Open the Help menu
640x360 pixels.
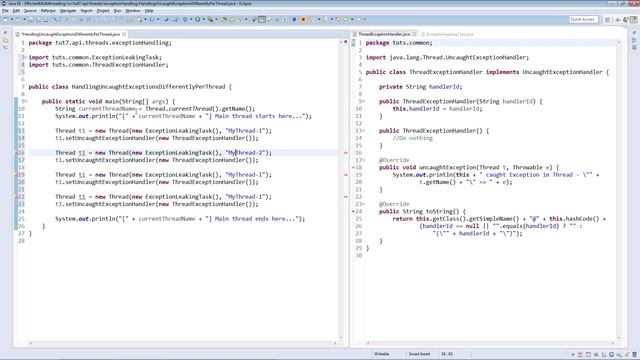[149, 11]
